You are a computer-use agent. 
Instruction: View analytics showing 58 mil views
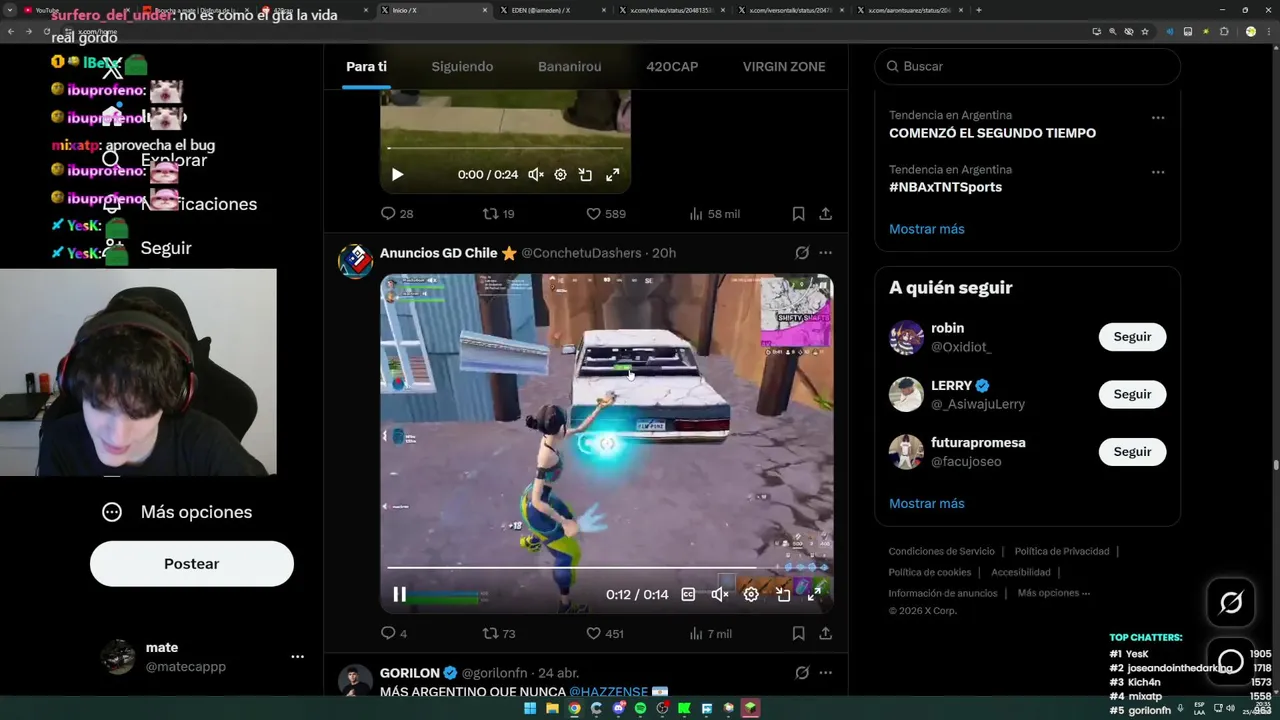(x=715, y=214)
